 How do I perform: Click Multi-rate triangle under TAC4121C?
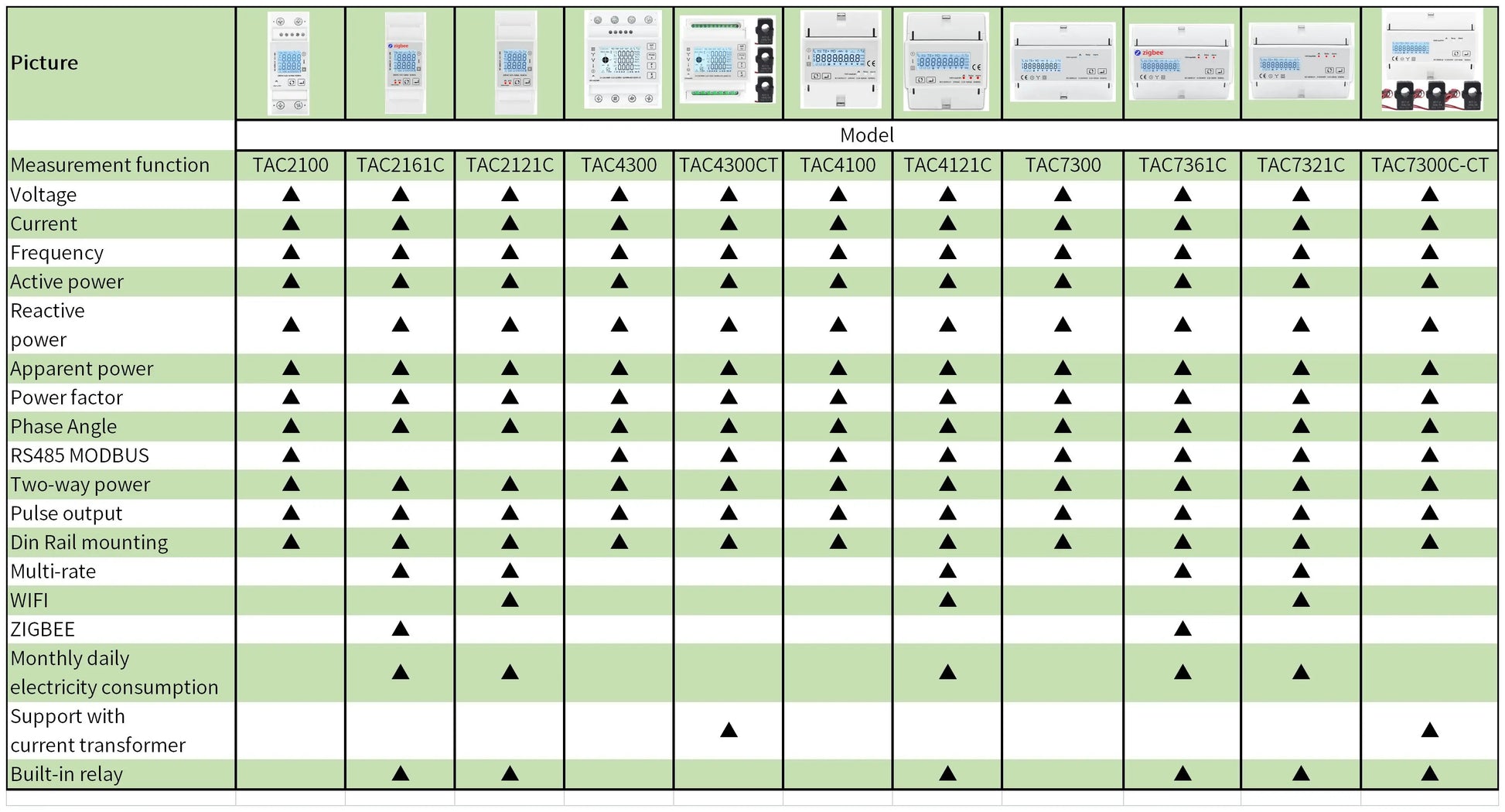947,571
